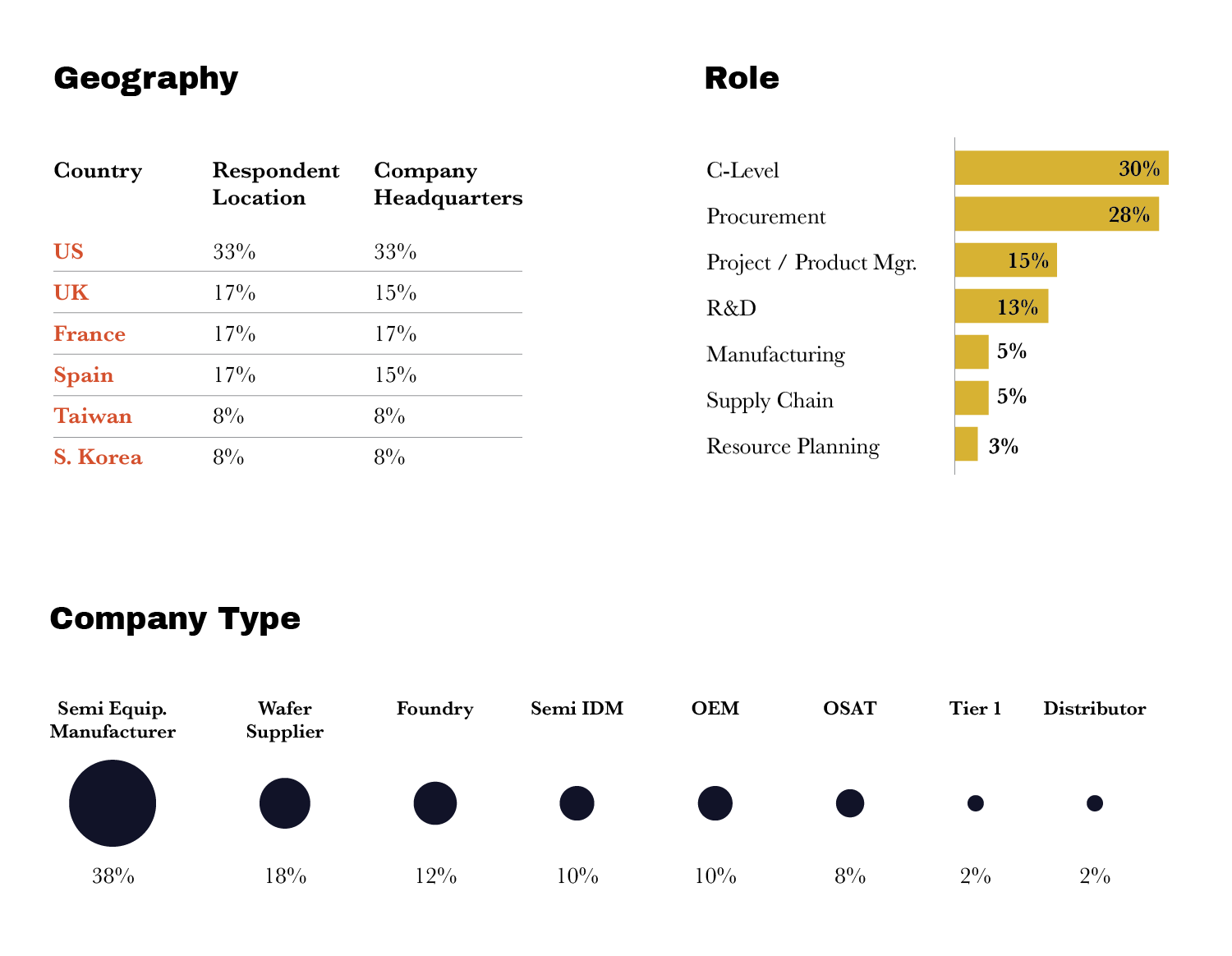Click the Wafer Supplier circle

tap(285, 803)
